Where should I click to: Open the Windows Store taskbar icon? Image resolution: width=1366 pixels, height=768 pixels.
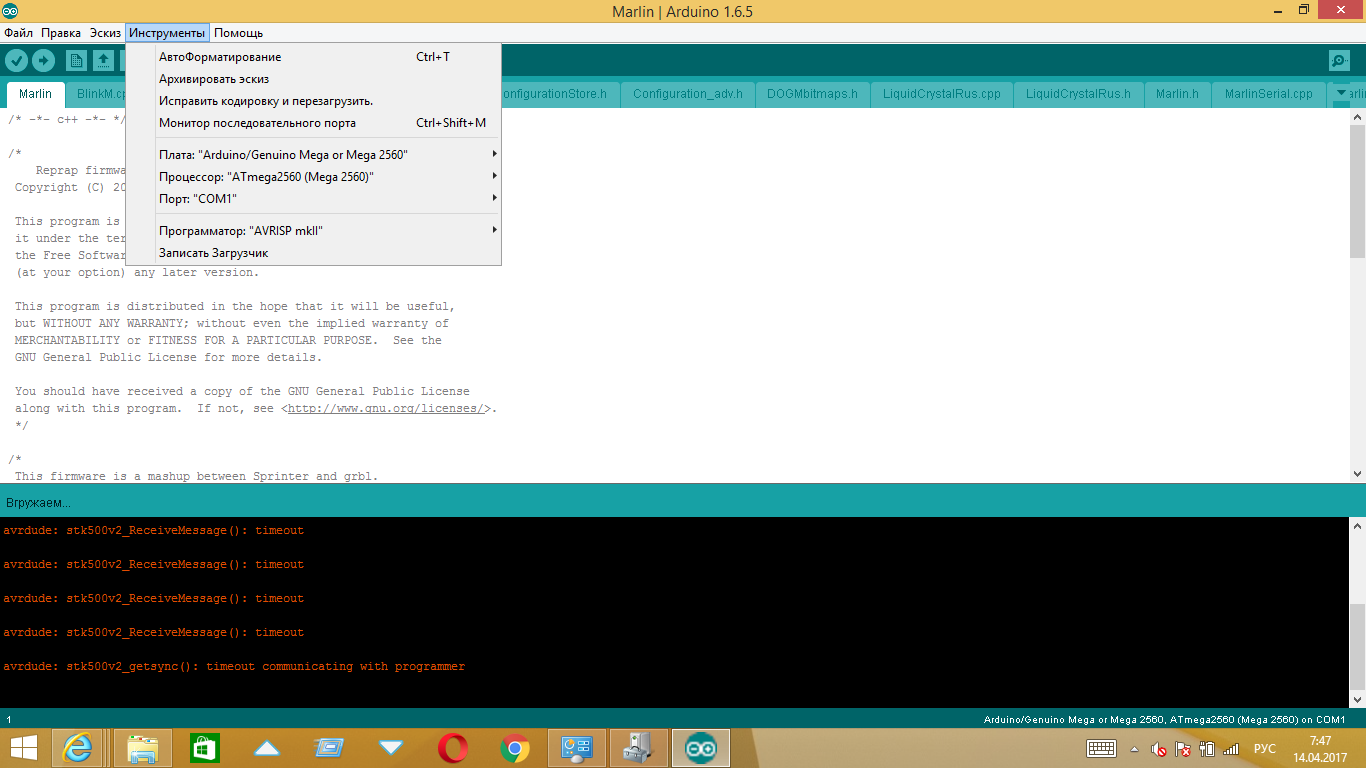204,748
